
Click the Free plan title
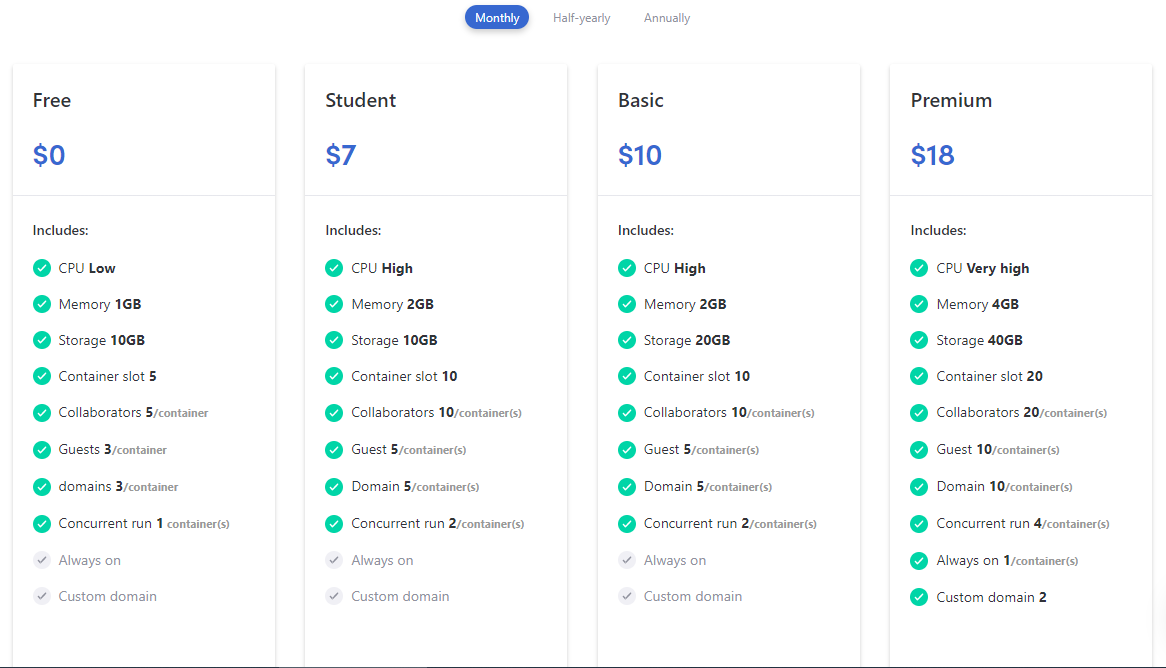pyautogui.click(x=52, y=100)
